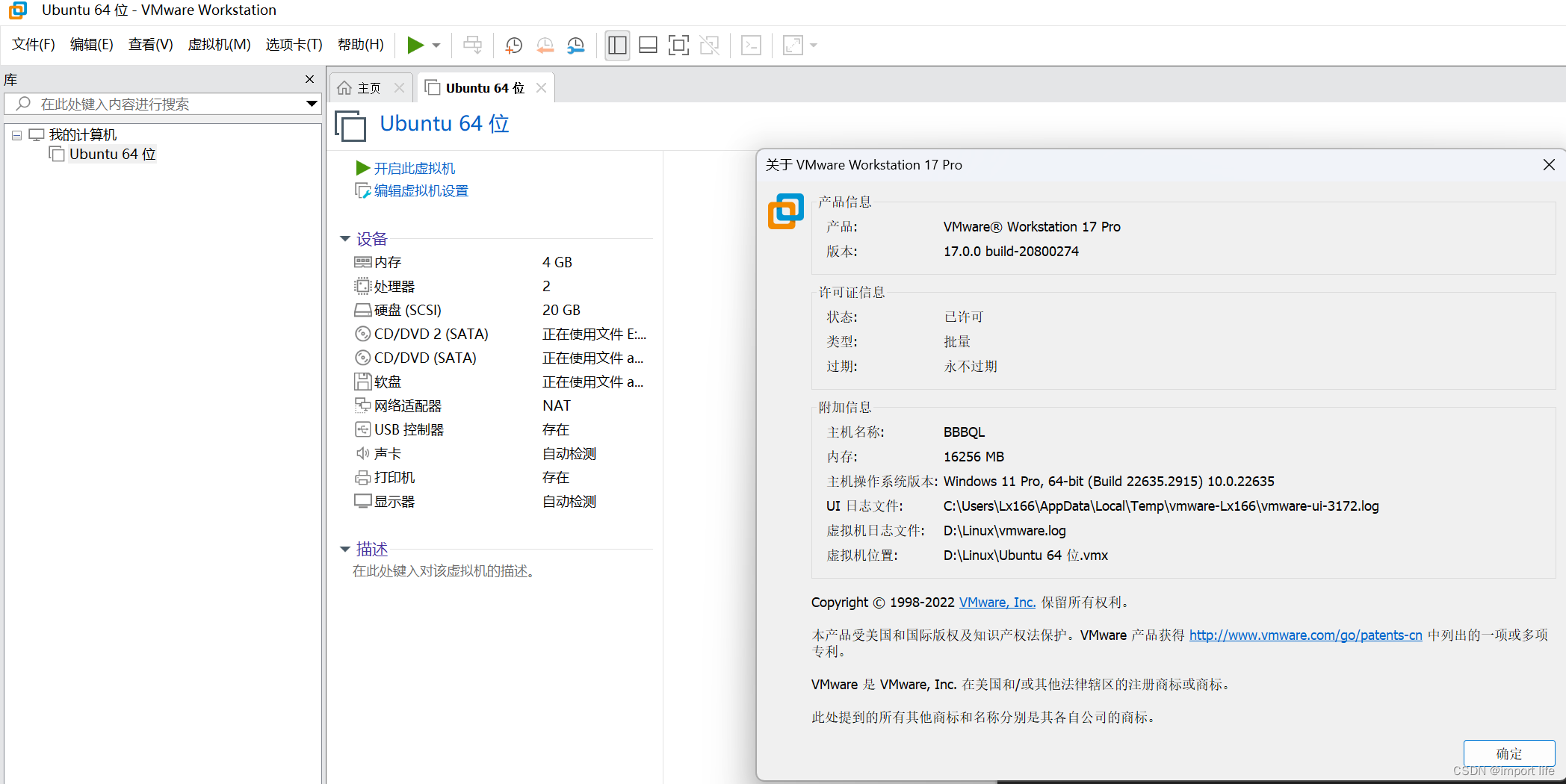The image size is (1566, 784).
Task: Toggle the thumbnail bar view icon
Action: [648, 46]
